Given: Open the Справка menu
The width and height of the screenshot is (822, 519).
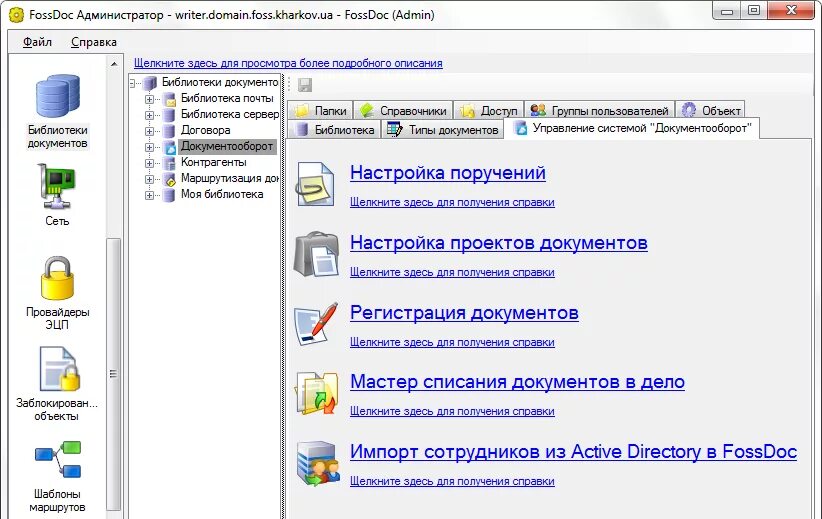Looking at the screenshot, I should click(x=94, y=42).
